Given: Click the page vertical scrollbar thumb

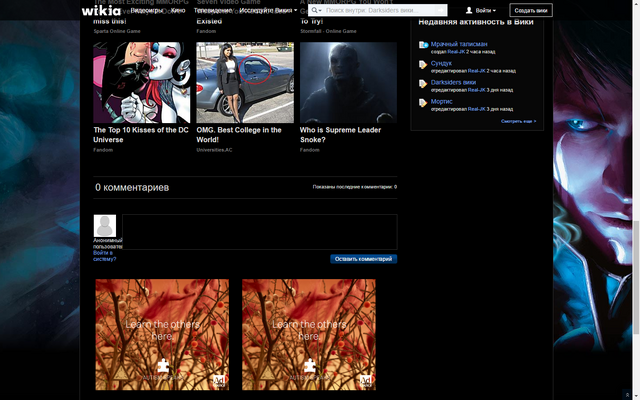Looking at the screenshot, I should click(x=636, y=277).
